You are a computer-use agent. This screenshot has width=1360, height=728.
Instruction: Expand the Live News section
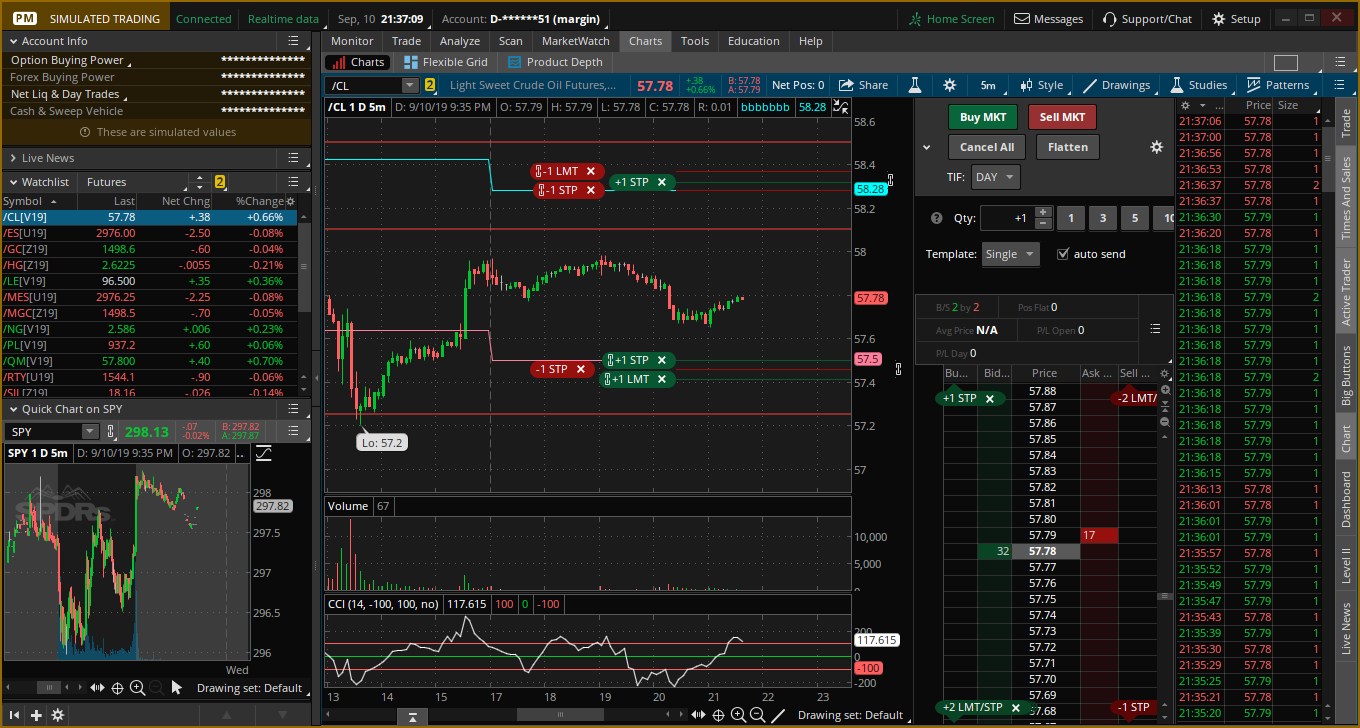pos(12,158)
